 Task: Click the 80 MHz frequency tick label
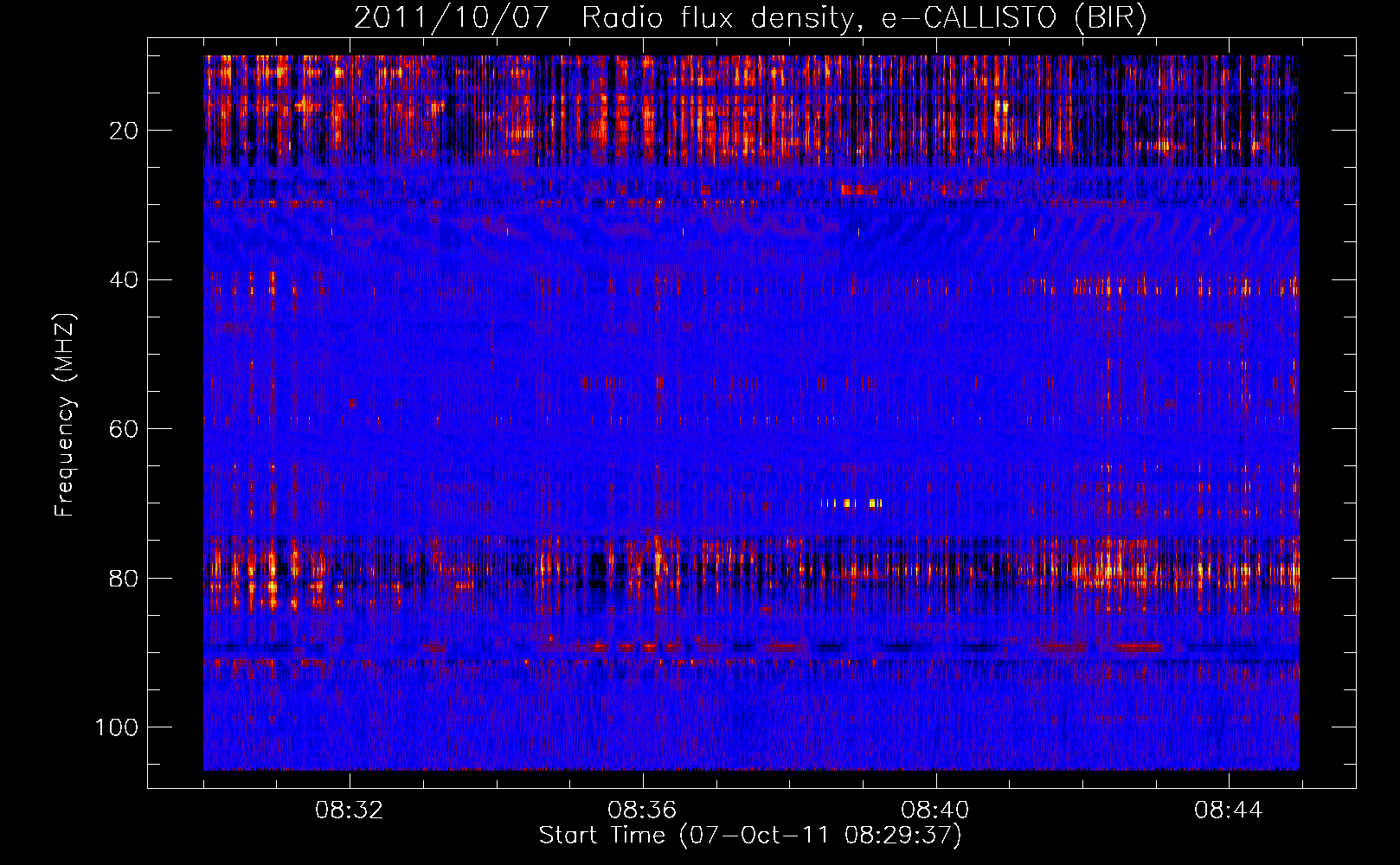tap(124, 578)
